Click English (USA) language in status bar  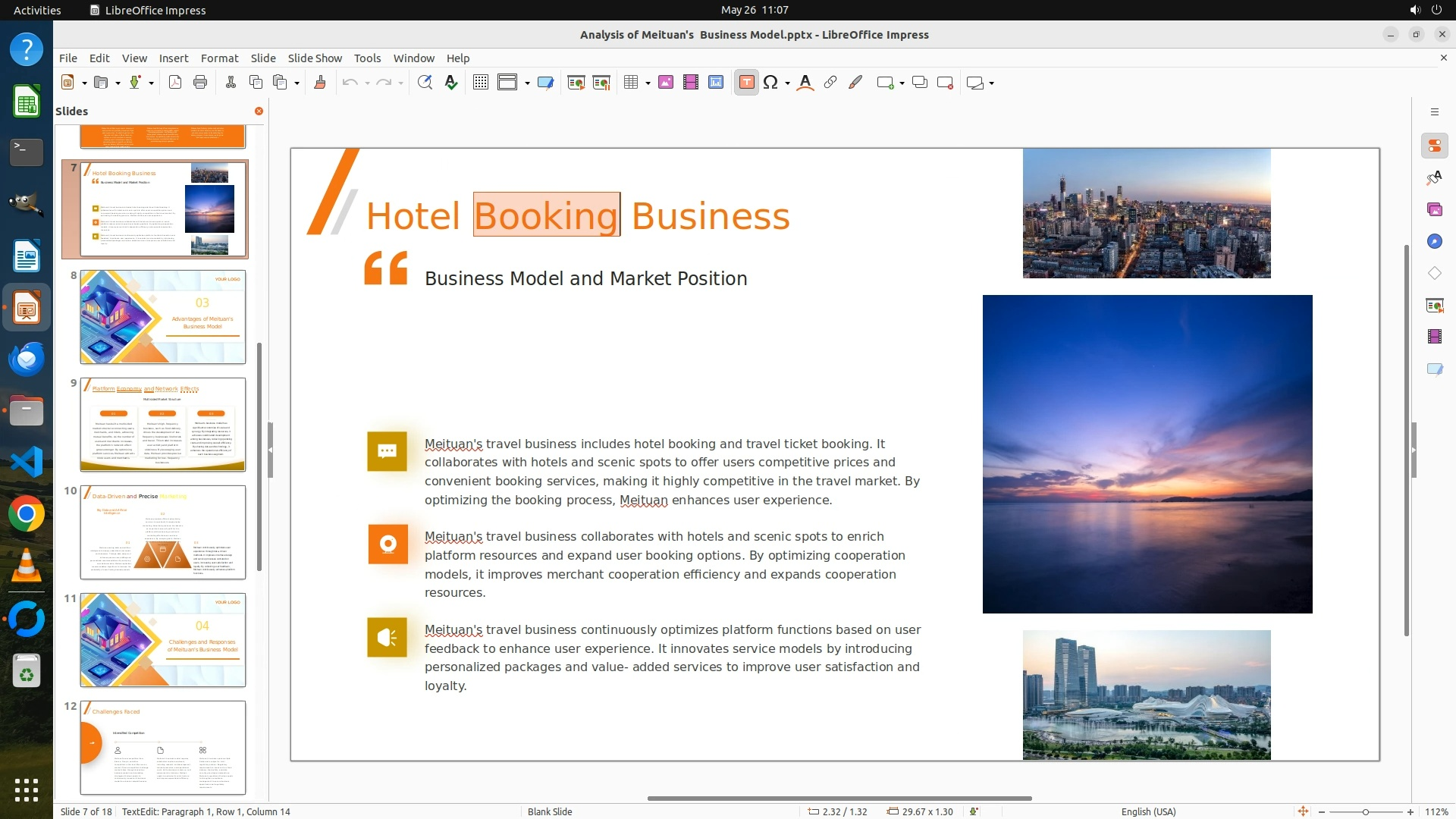[x=1148, y=811]
